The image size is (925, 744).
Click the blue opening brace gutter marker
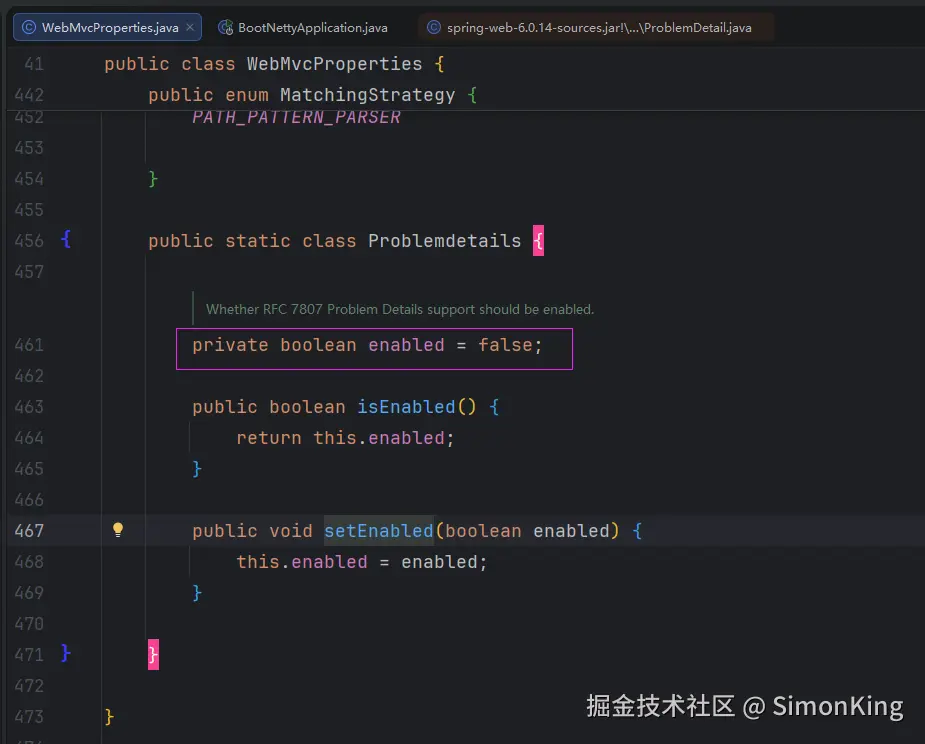65,240
